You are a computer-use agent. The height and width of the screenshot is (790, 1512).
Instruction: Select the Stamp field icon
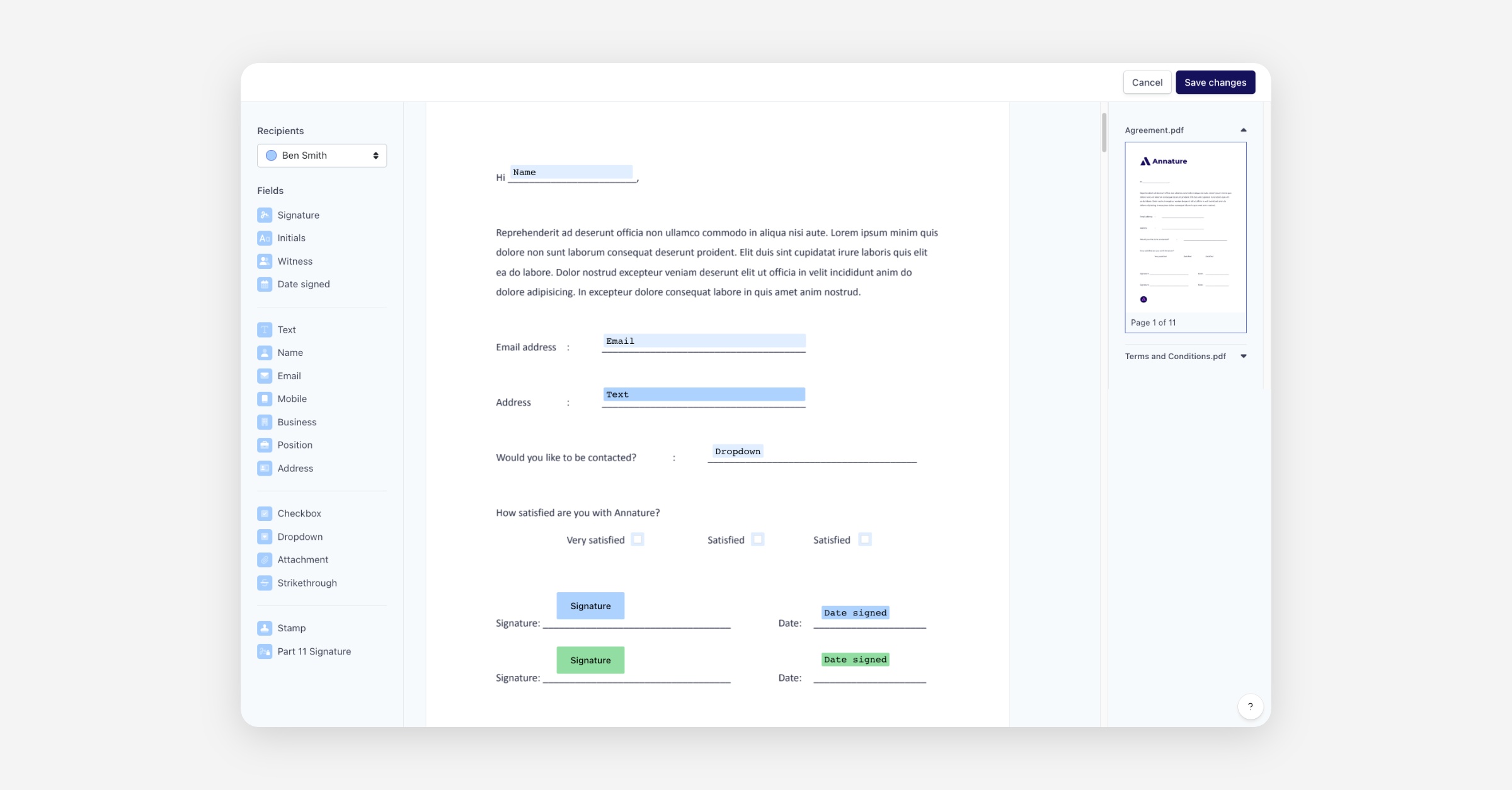point(265,628)
